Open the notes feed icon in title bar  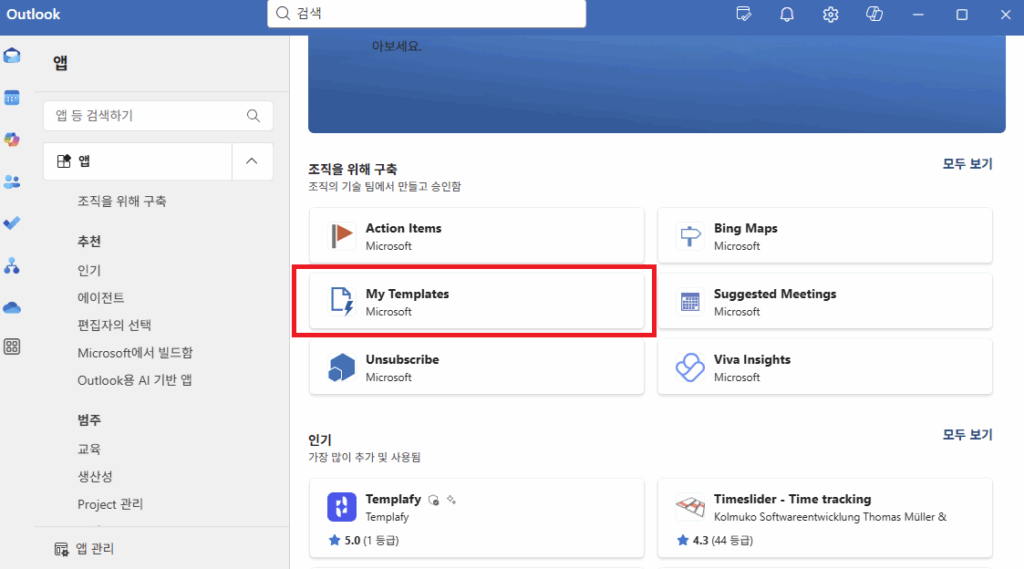point(743,14)
